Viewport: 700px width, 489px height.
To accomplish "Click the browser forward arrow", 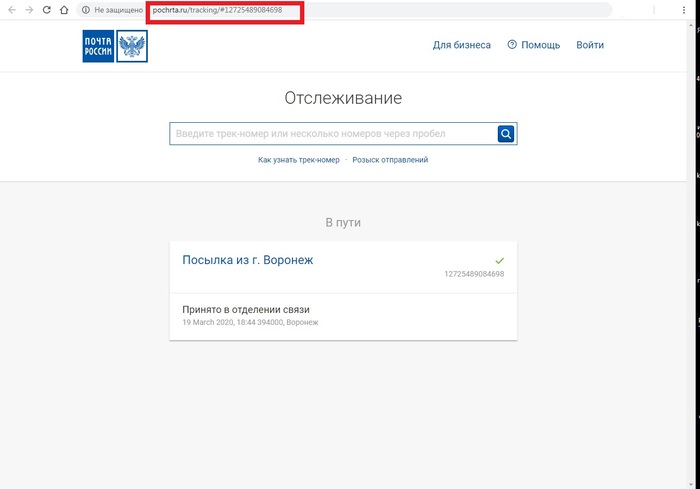I will pos(28,10).
